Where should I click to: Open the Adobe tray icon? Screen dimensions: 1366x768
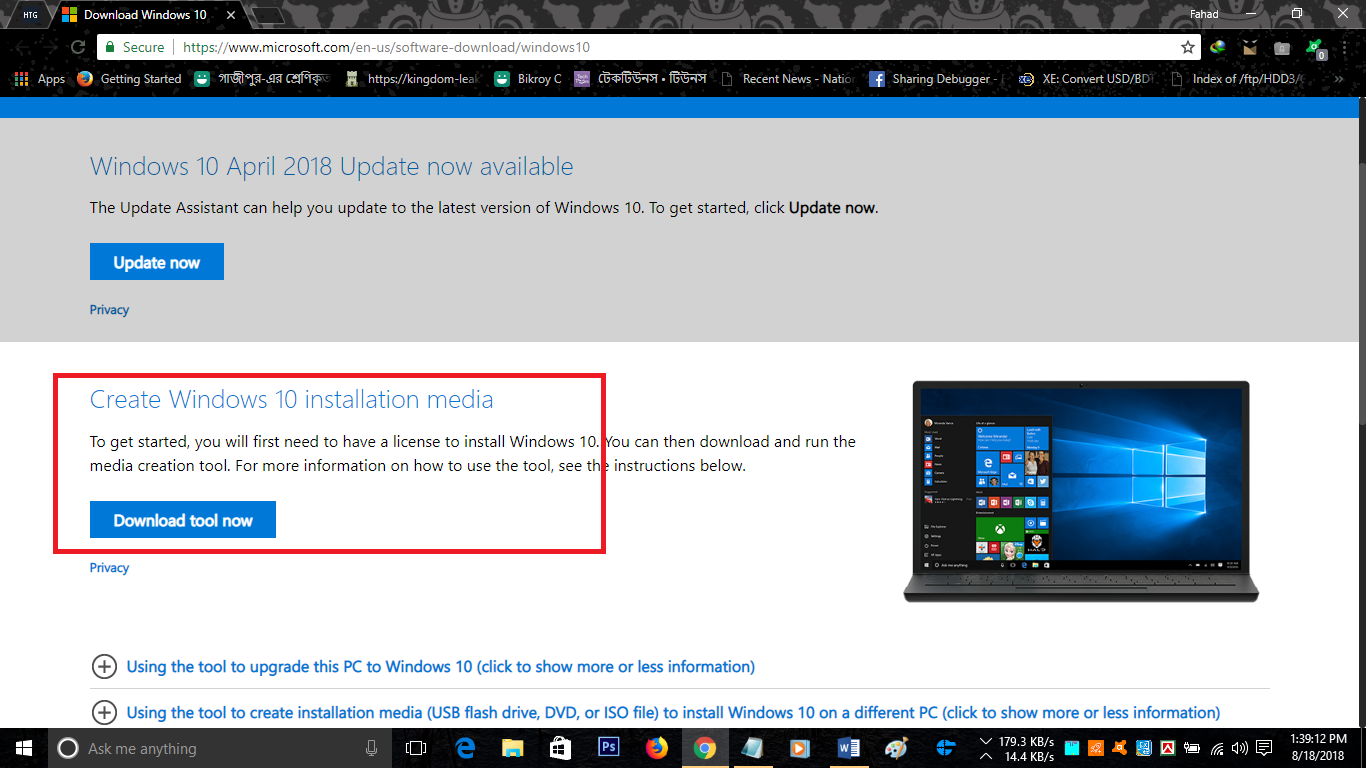tap(1169, 748)
